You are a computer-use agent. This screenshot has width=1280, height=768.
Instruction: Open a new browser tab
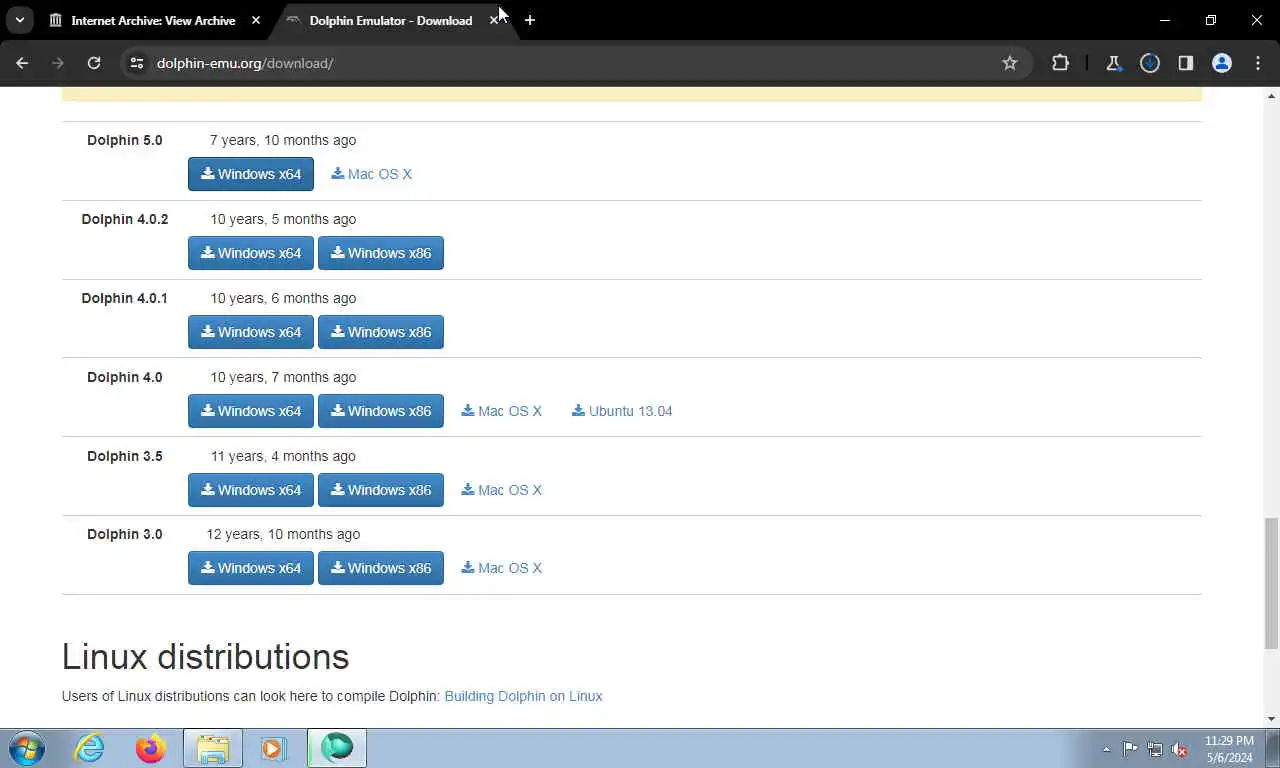(x=530, y=20)
